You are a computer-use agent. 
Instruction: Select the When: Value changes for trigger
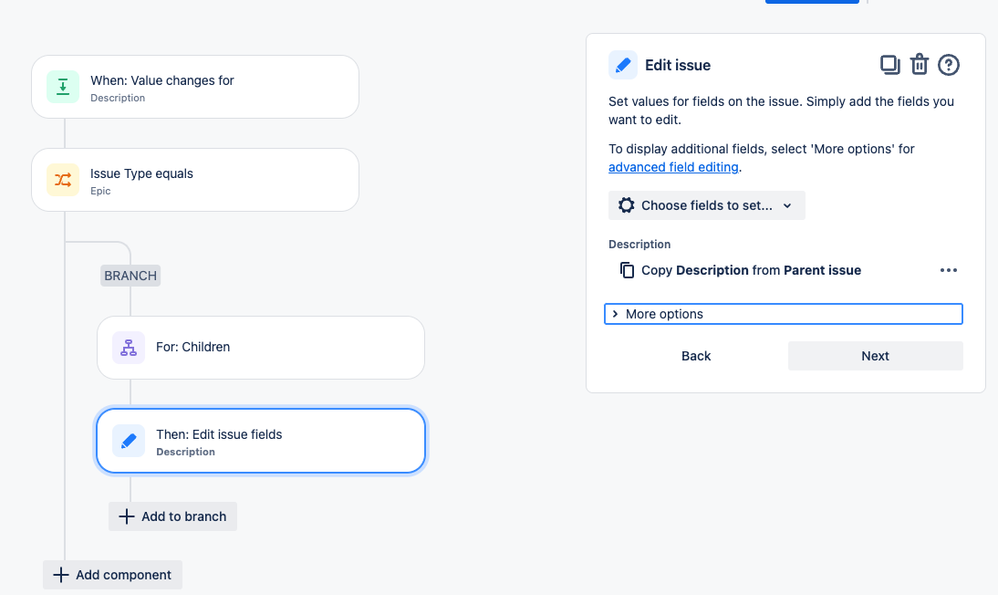point(195,87)
